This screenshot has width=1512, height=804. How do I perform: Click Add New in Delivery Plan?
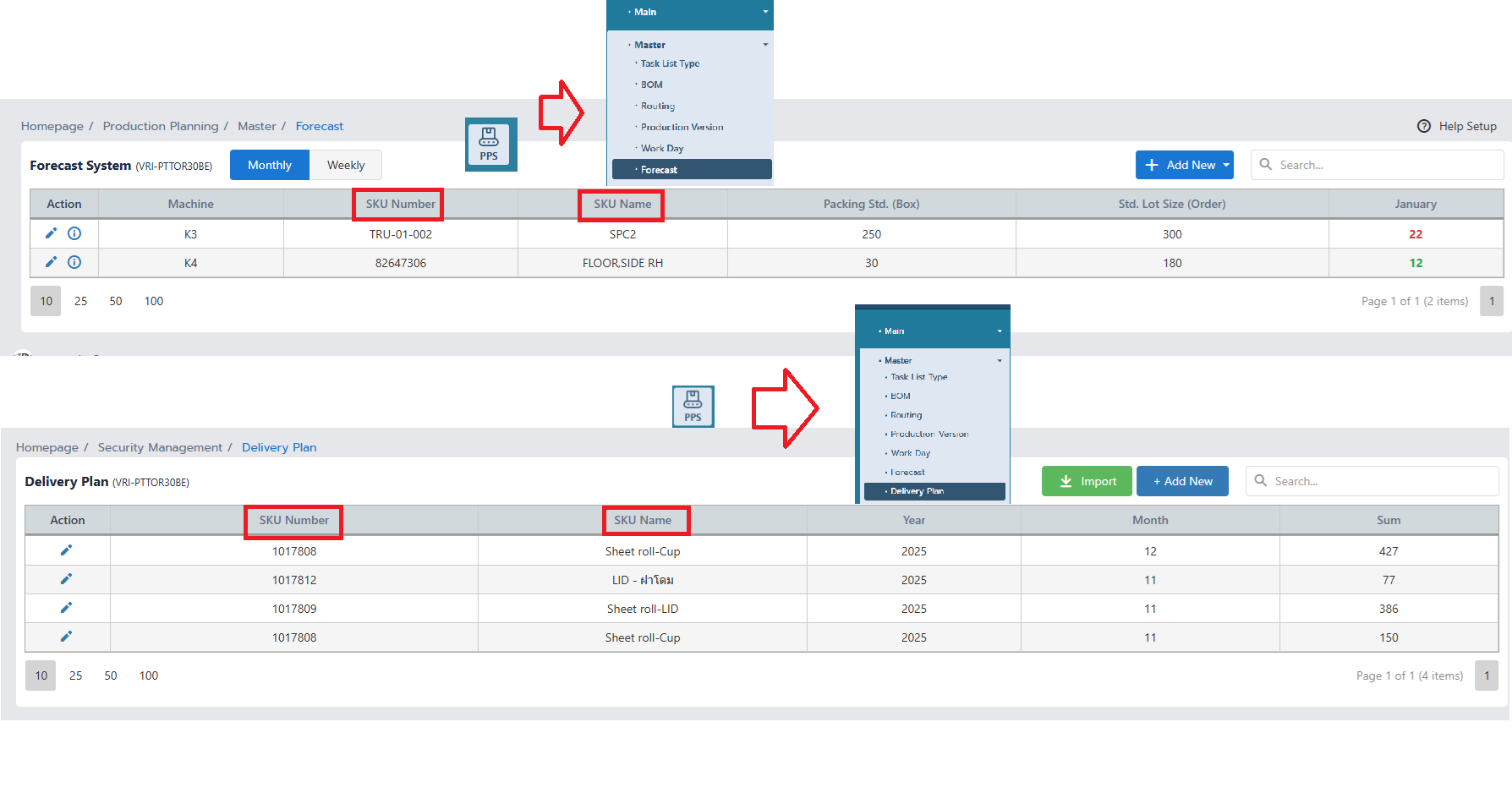1182,481
